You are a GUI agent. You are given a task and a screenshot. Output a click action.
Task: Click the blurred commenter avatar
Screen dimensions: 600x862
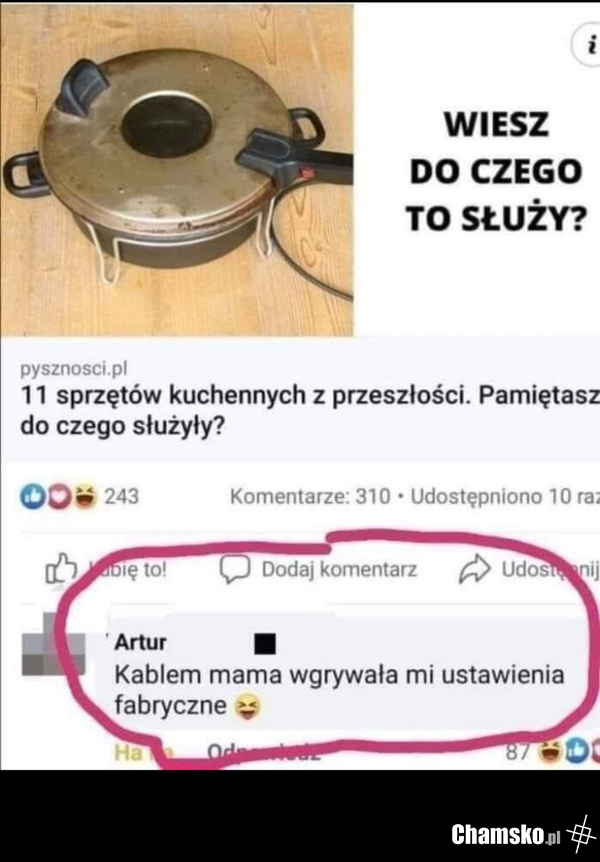(x=54, y=644)
